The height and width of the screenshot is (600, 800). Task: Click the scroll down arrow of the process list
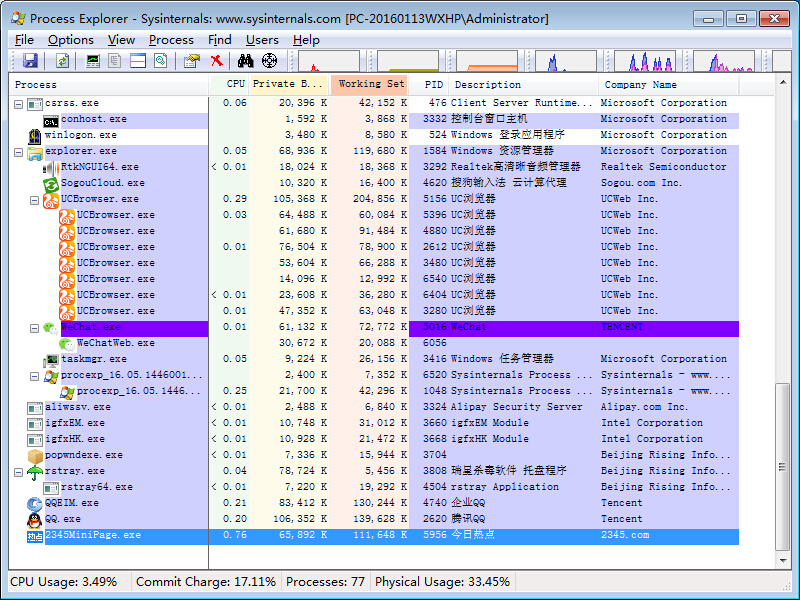pyautogui.click(x=783, y=561)
